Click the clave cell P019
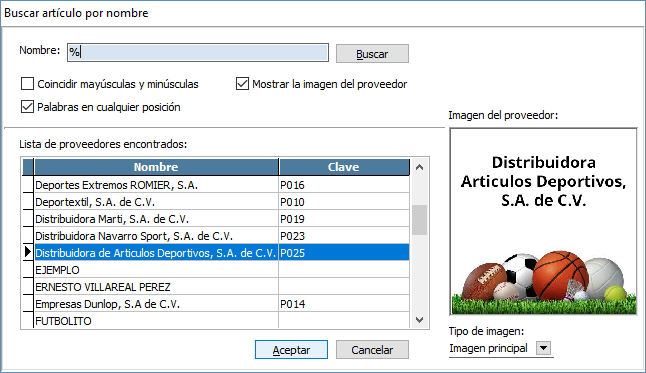 pos(344,219)
